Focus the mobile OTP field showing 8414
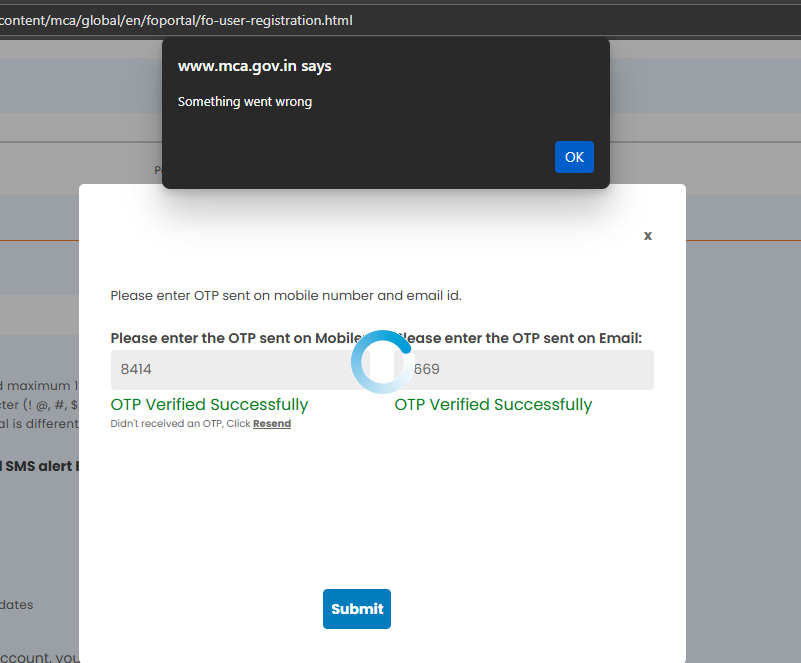This screenshot has width=801, height=663. pyautogui.click(x=240, y=369)
